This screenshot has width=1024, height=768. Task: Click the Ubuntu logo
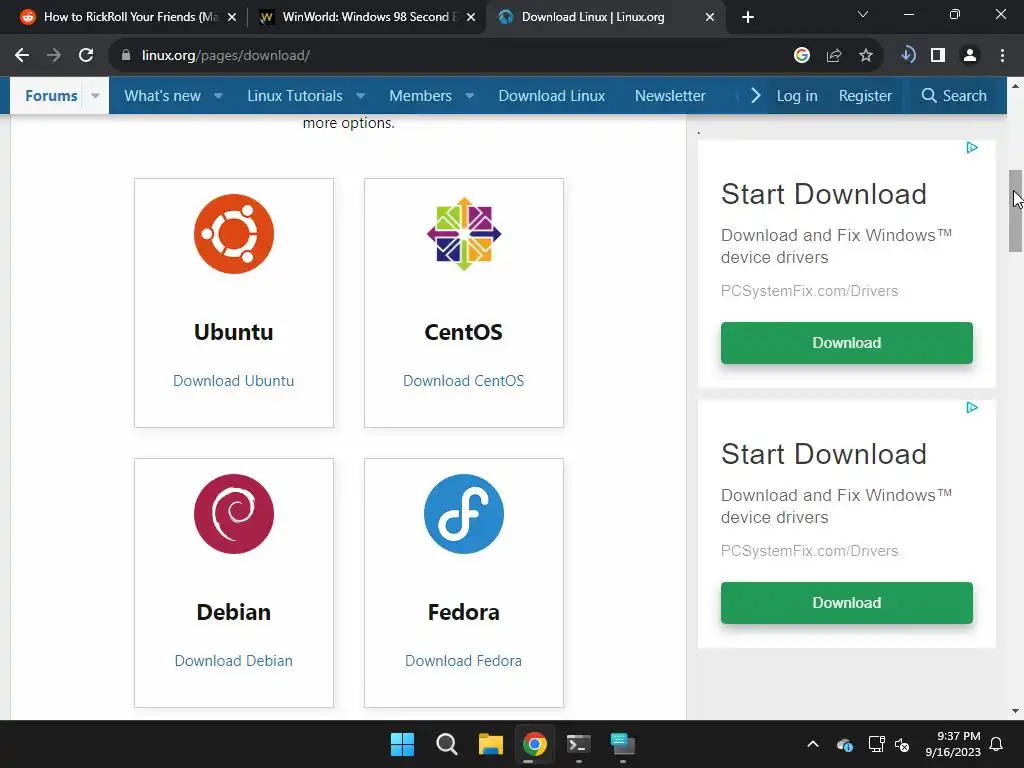coord(234,234)
